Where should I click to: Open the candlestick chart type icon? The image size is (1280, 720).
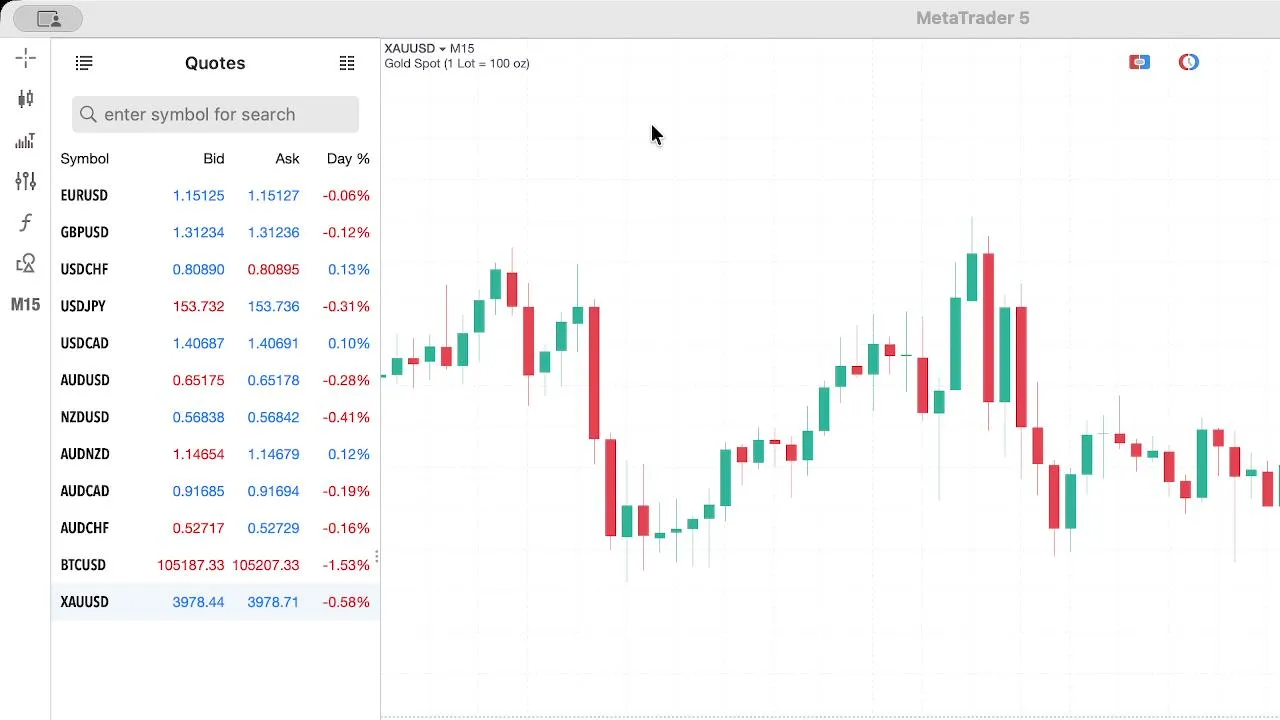click(26, 98)
